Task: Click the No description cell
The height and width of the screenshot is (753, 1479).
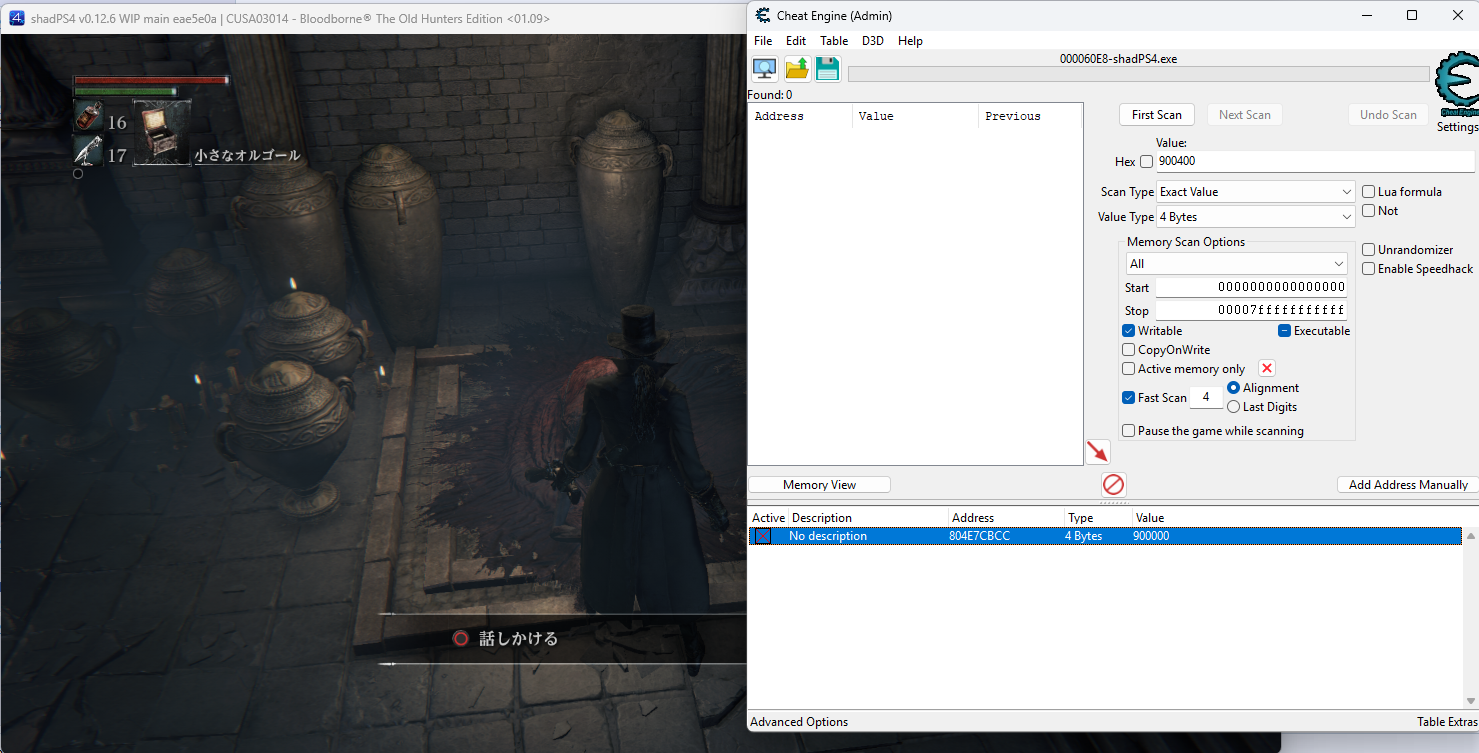Action: pyautogui.click(x=828, y=536)
